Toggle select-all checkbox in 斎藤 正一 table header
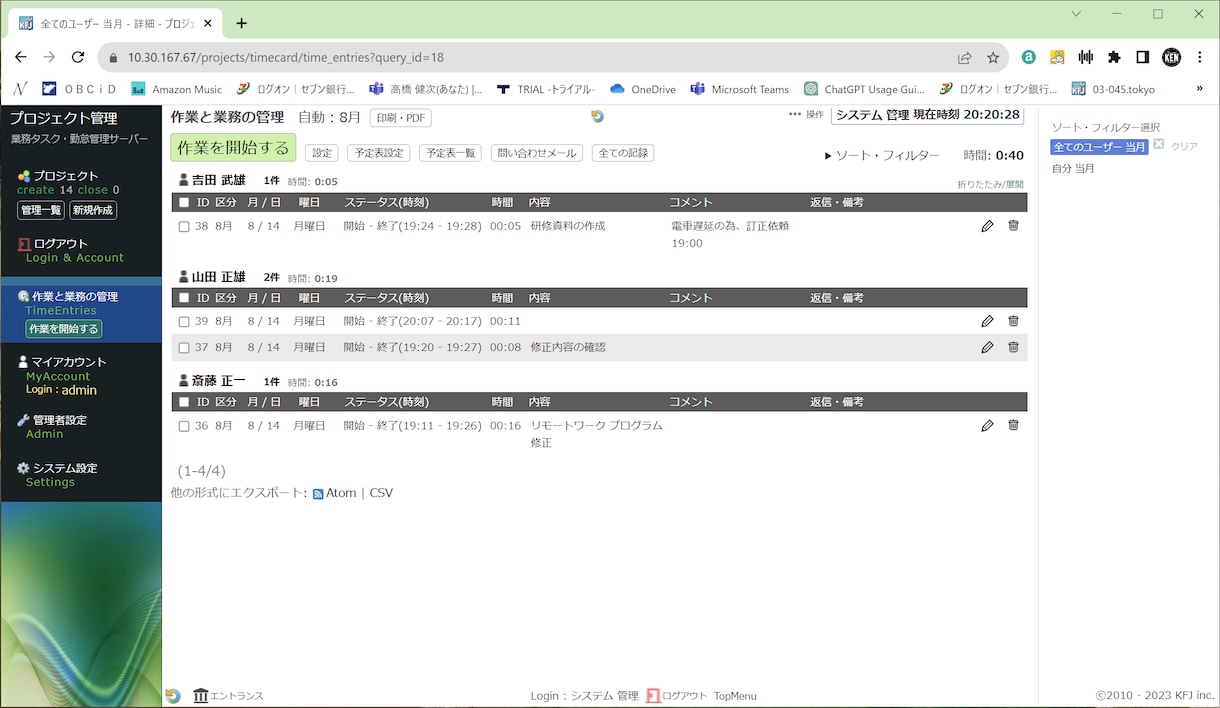 tap(184, 402)
